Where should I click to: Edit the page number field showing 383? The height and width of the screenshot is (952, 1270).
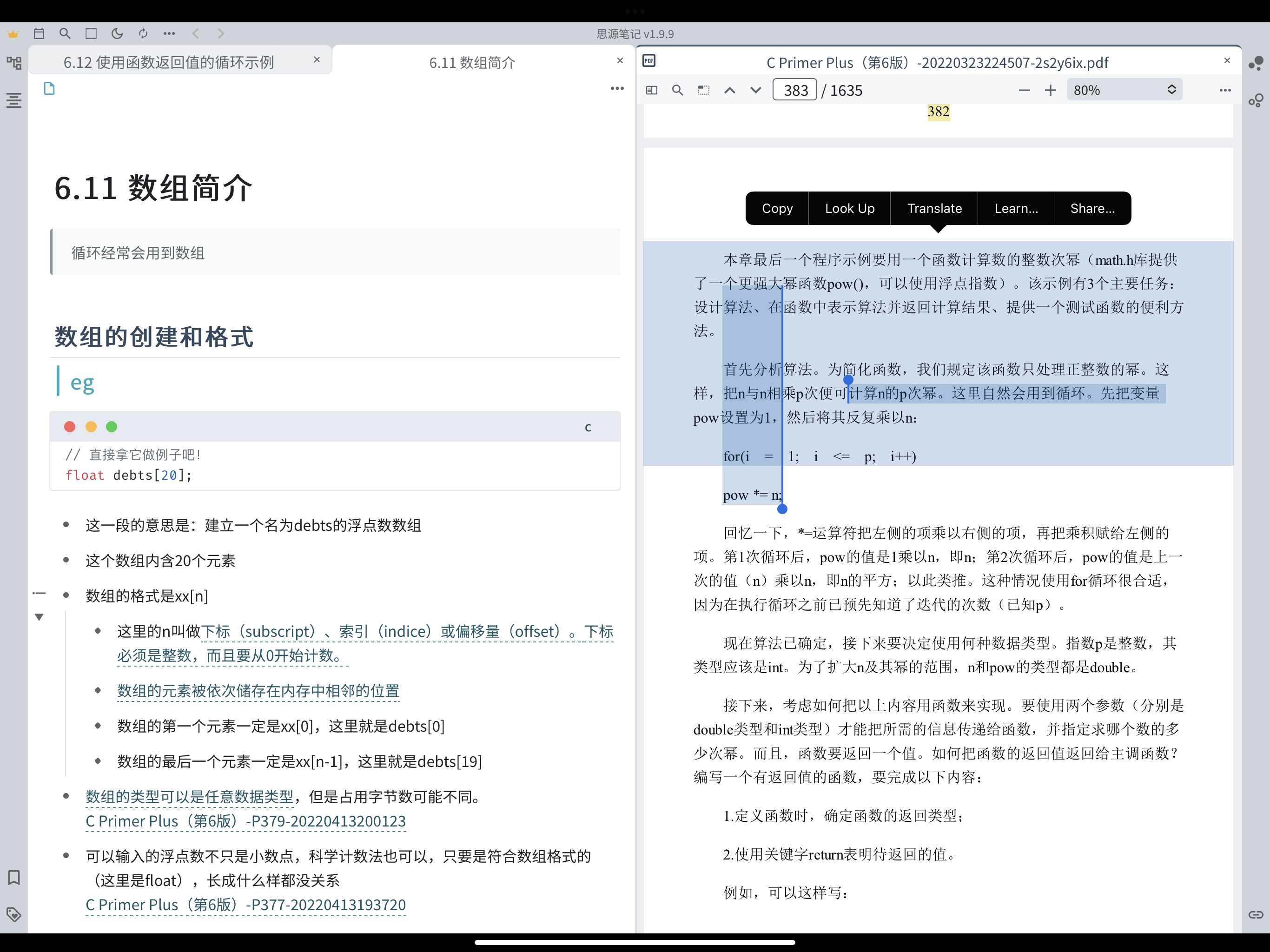click(x=794, y=90)
